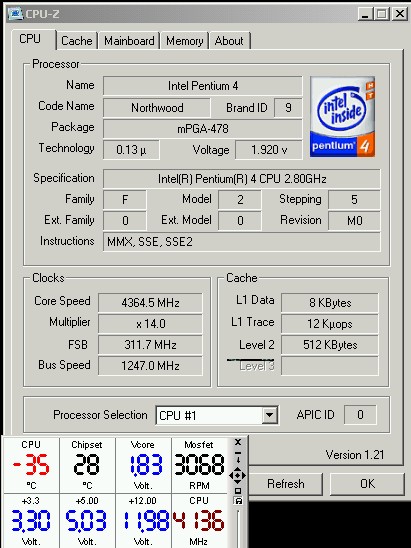Click the Voltage value '1.920 v'

click(269, 150)
